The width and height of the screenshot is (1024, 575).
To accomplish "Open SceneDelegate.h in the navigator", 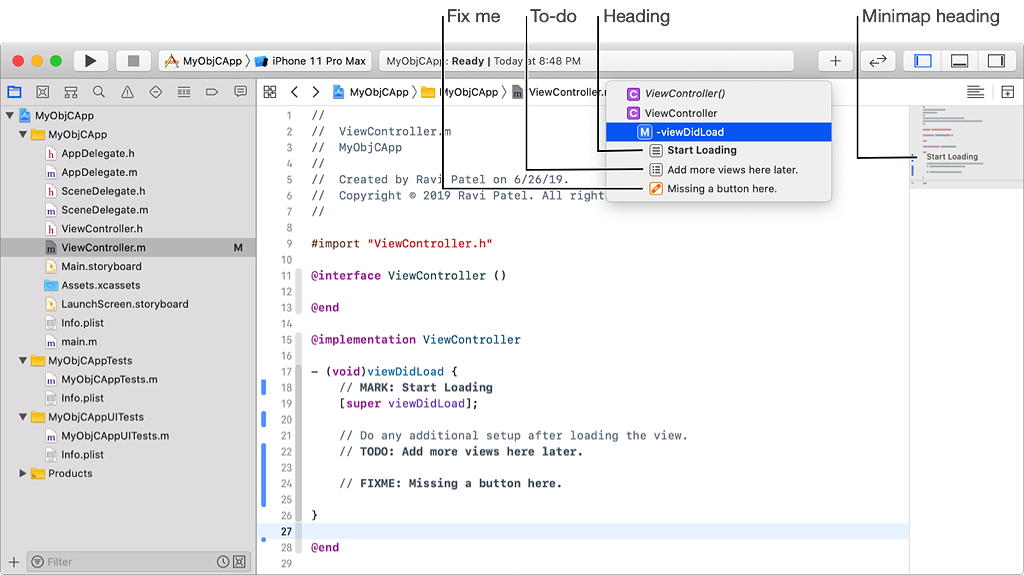I will [103, 191].
